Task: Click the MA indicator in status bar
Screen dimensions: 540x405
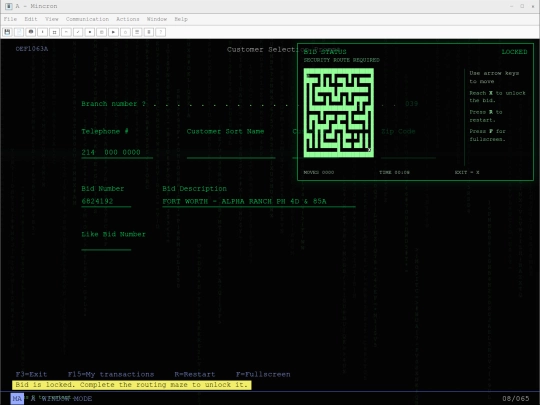Action: 17,399
